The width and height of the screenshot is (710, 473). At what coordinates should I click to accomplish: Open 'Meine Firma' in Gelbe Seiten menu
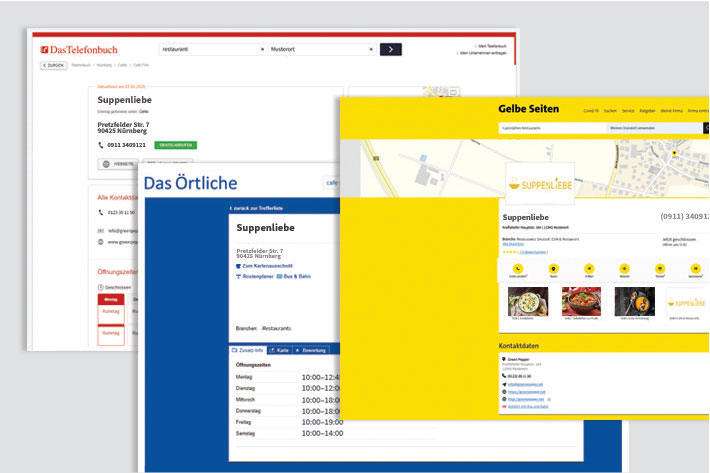672,111
